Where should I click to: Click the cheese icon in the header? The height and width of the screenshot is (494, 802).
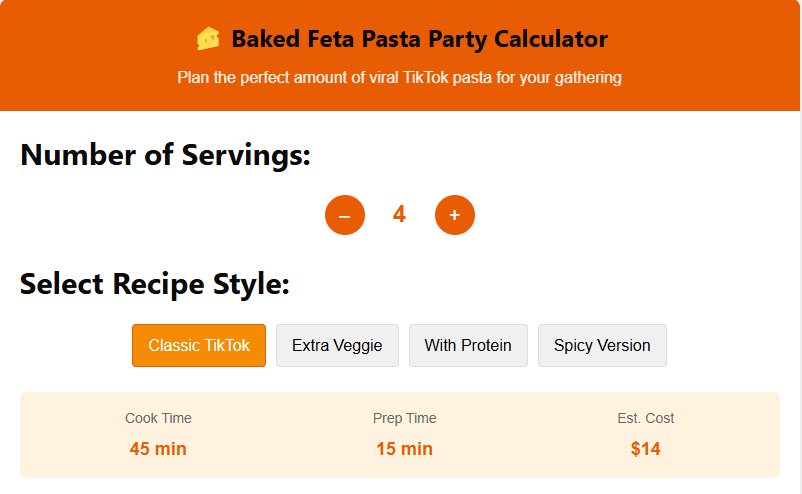click(208, 39)
